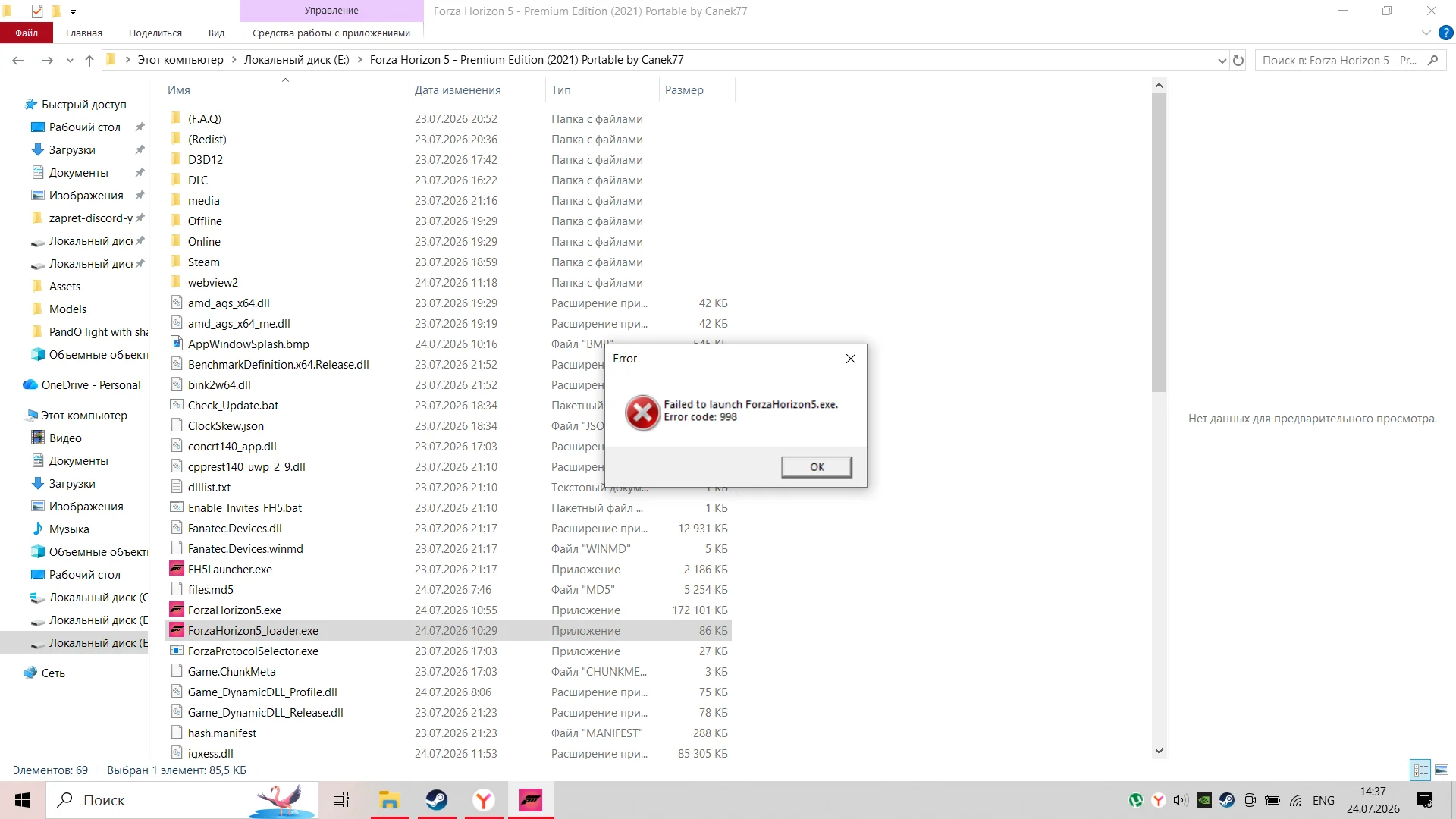Go up one folder level
The image size is (1456, 819).
pyautogui.click(x=89, y=61)
